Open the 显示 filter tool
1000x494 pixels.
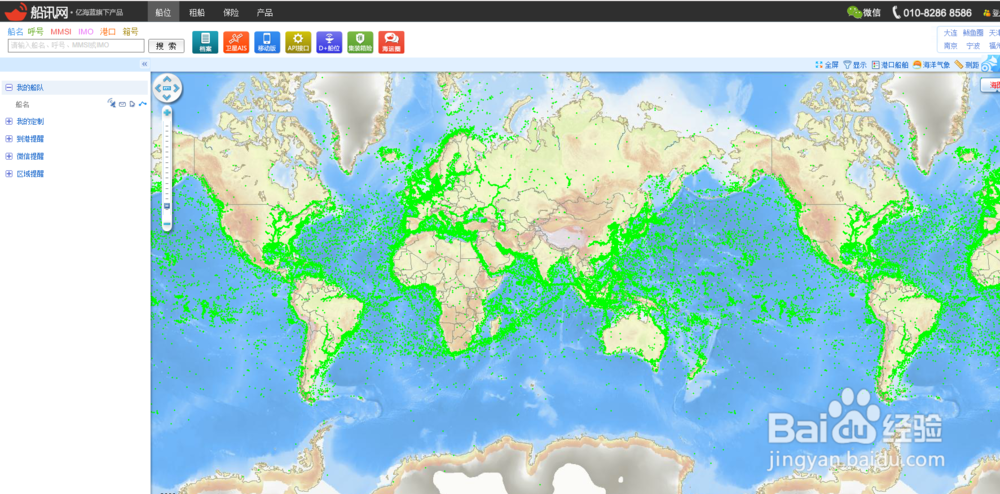(x=855, y=64)
